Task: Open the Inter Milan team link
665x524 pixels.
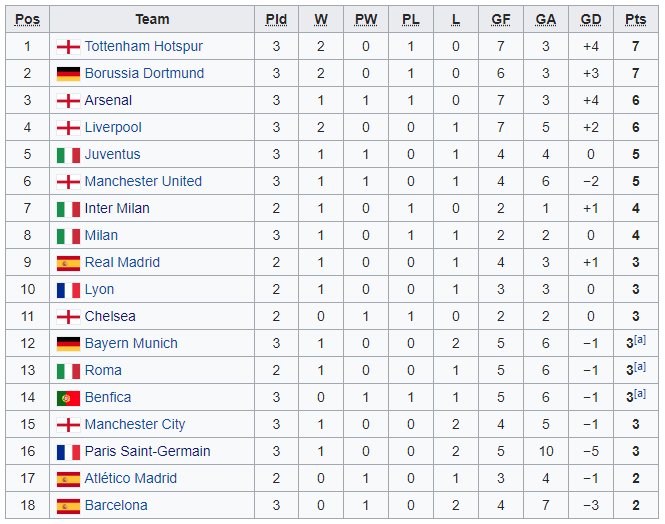Action: (x=117, y=208)
